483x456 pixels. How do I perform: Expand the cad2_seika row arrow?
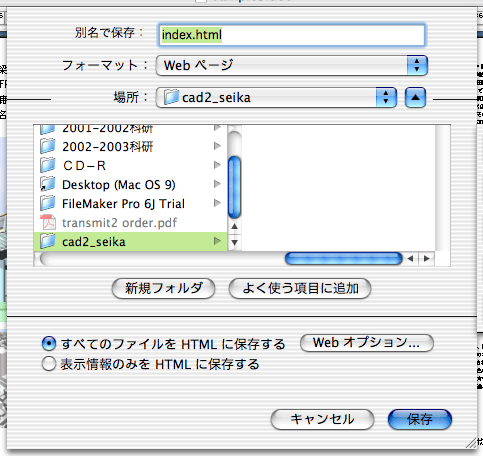tap(217, 241)
